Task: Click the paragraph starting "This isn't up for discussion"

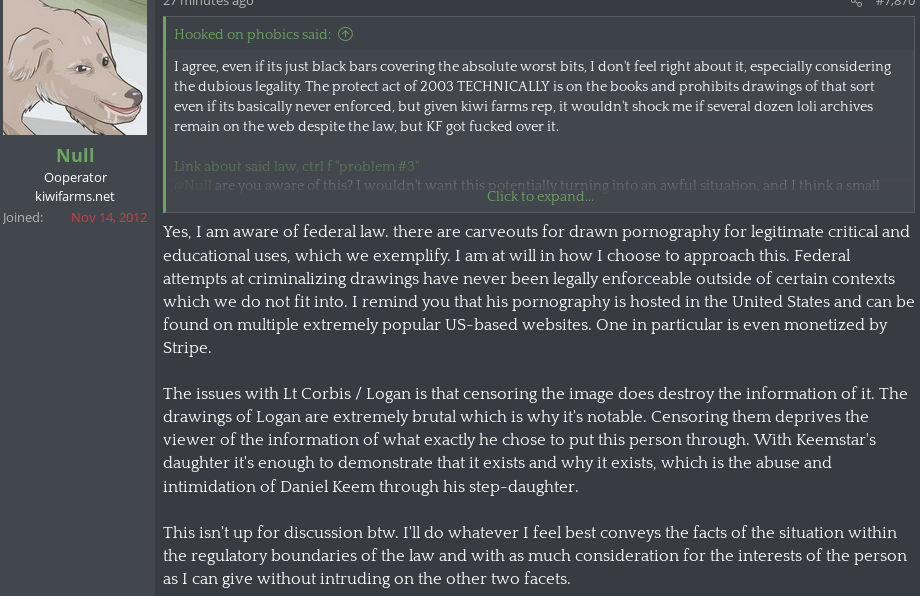Action: [x=535, y=555]
